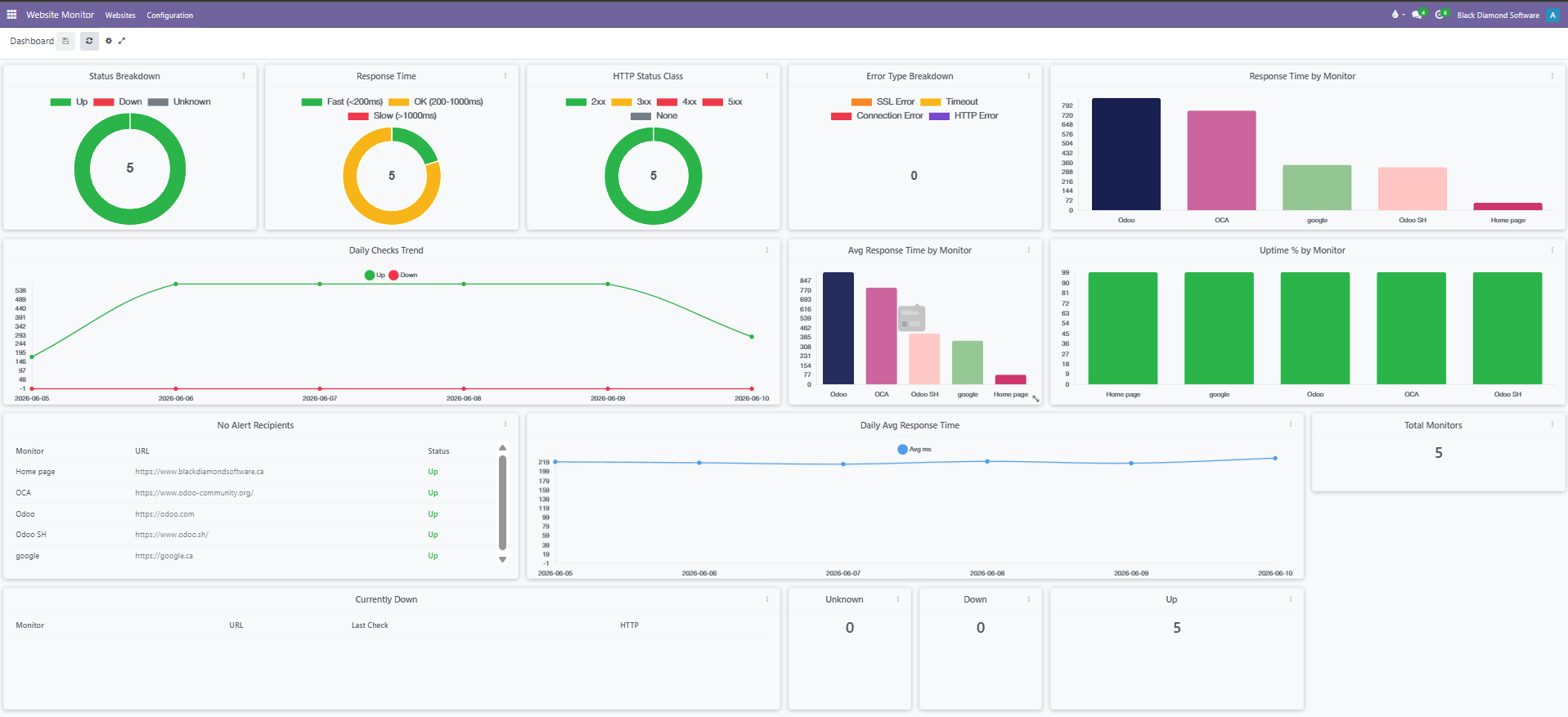Refresh the dashboard
The width and height of the screenshot is (1568, 717).
[x=89, y=41]
